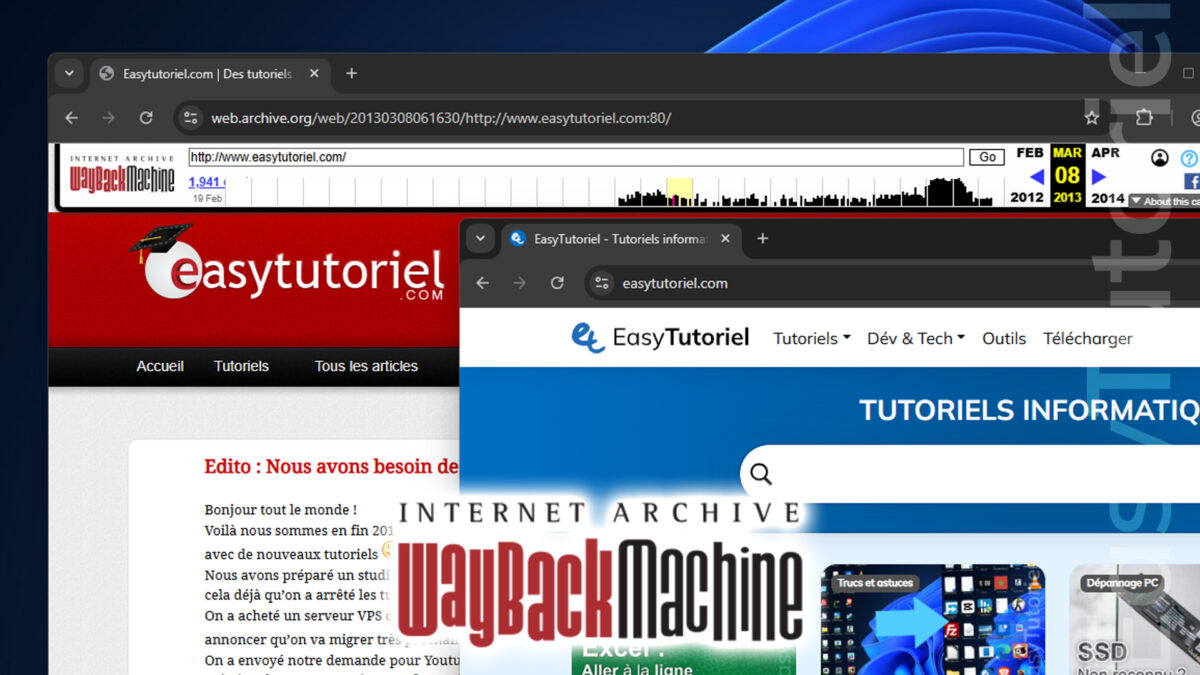Open the 'Trucs et astuces' article thumbnail
1200x675 pixels.
(933, 620)
